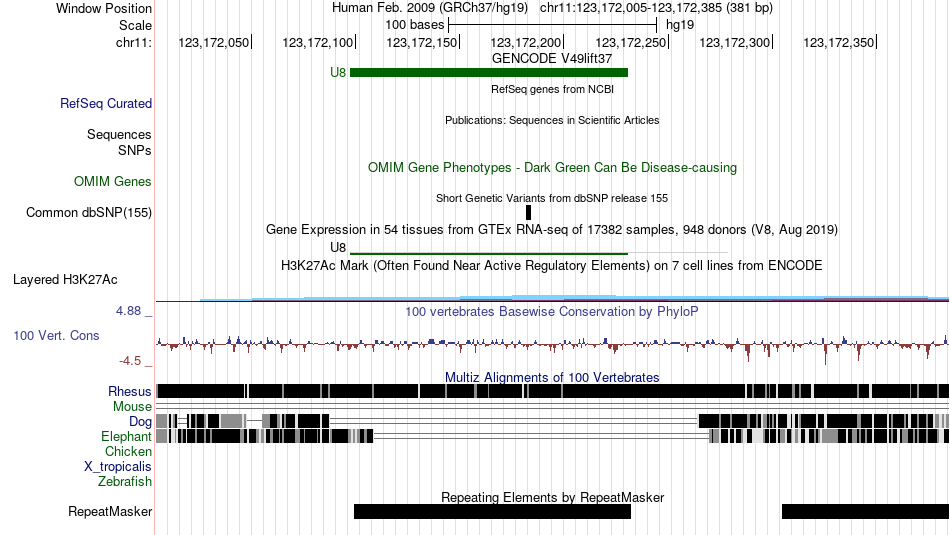Click Short Genetic Variants dbSNP title
Screen dimensions: 950x535
pyautogui.click(x=552, y=198)
